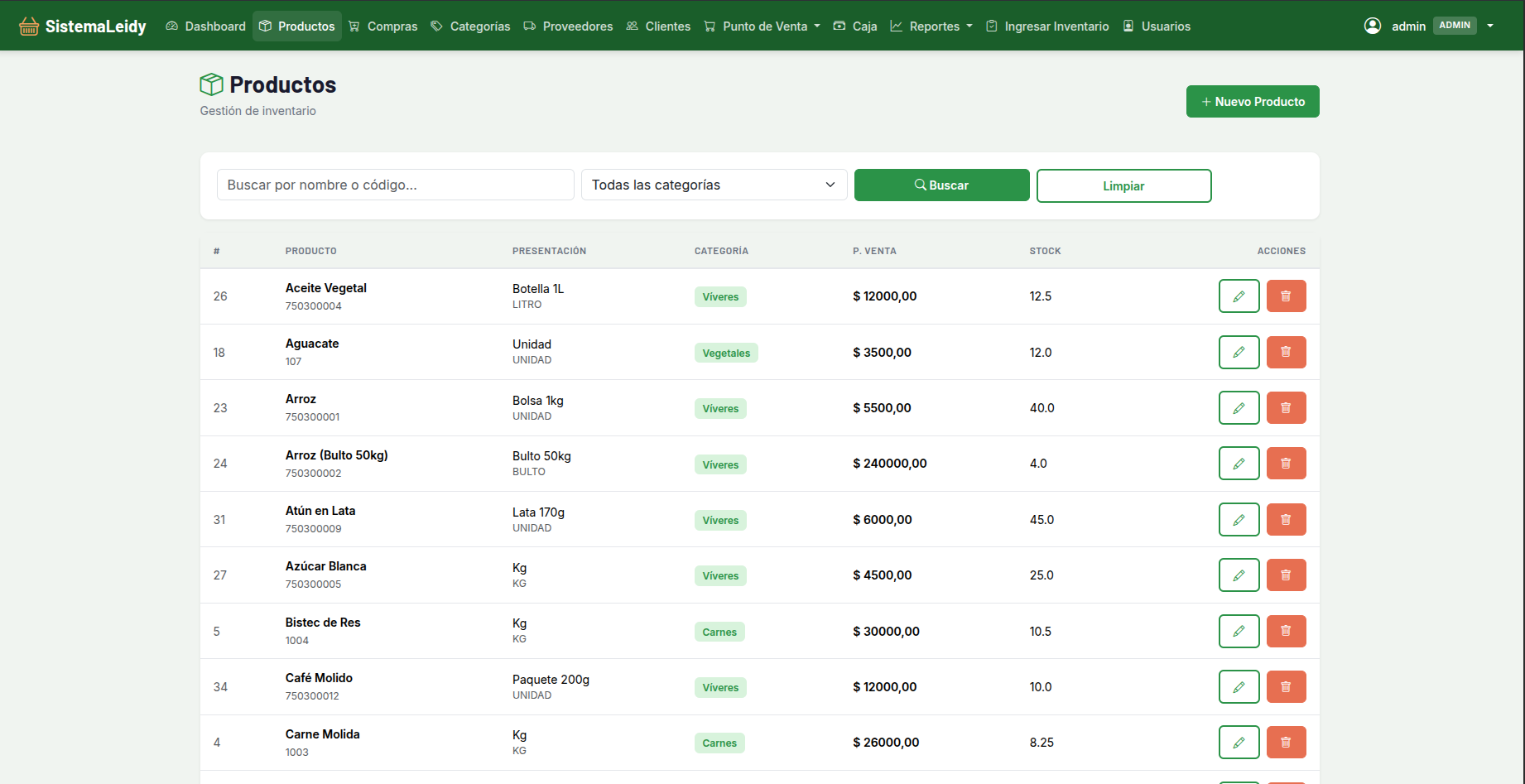Open the admin account dropdown arrow
This screenshot has height=784, width=1525.
point(1490,26)
